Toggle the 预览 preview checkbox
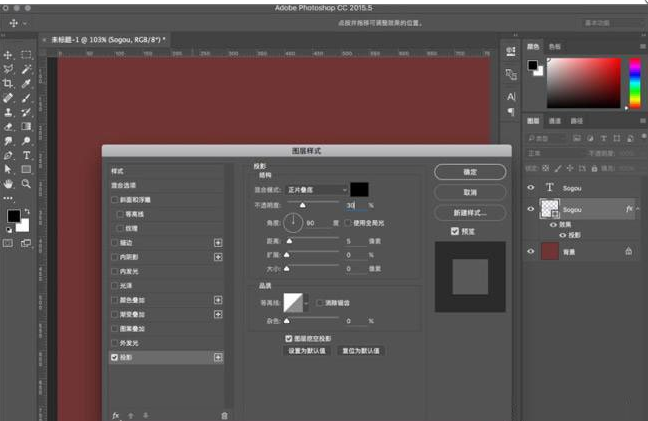648x421 pixels. (x=455, y=231)
